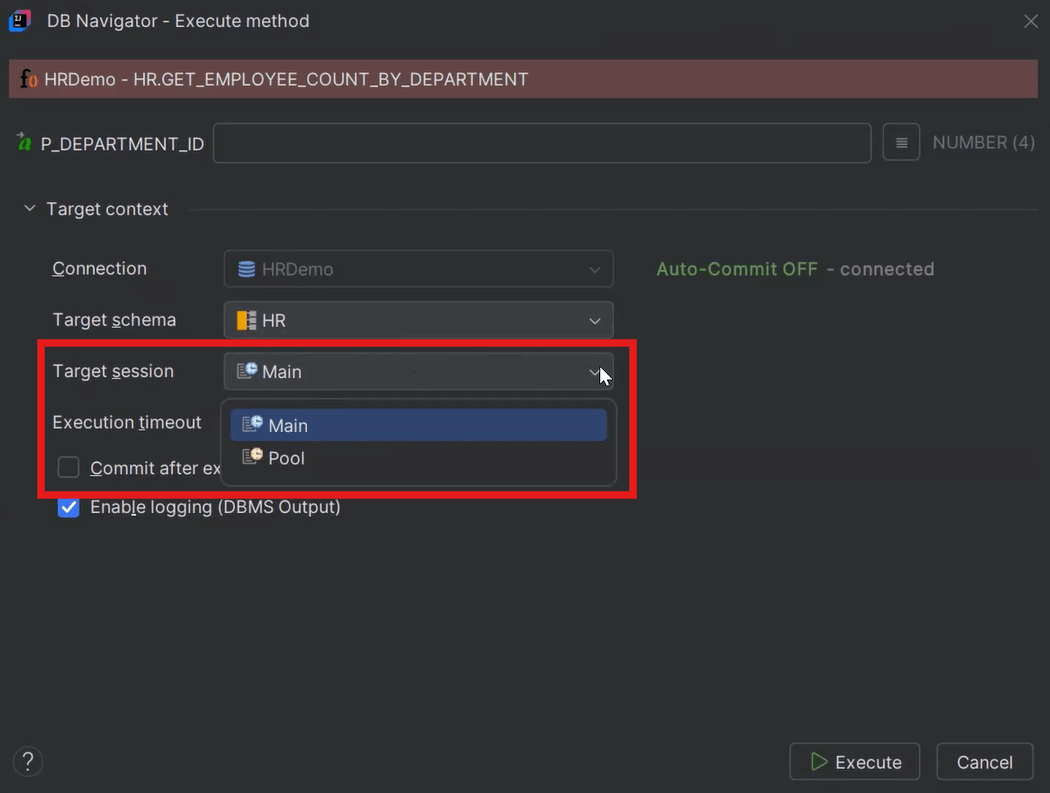Click the DB Navigator icon in the title bar
The width and height of the screenshot is (1050, 793).
(x=18, y=20)
